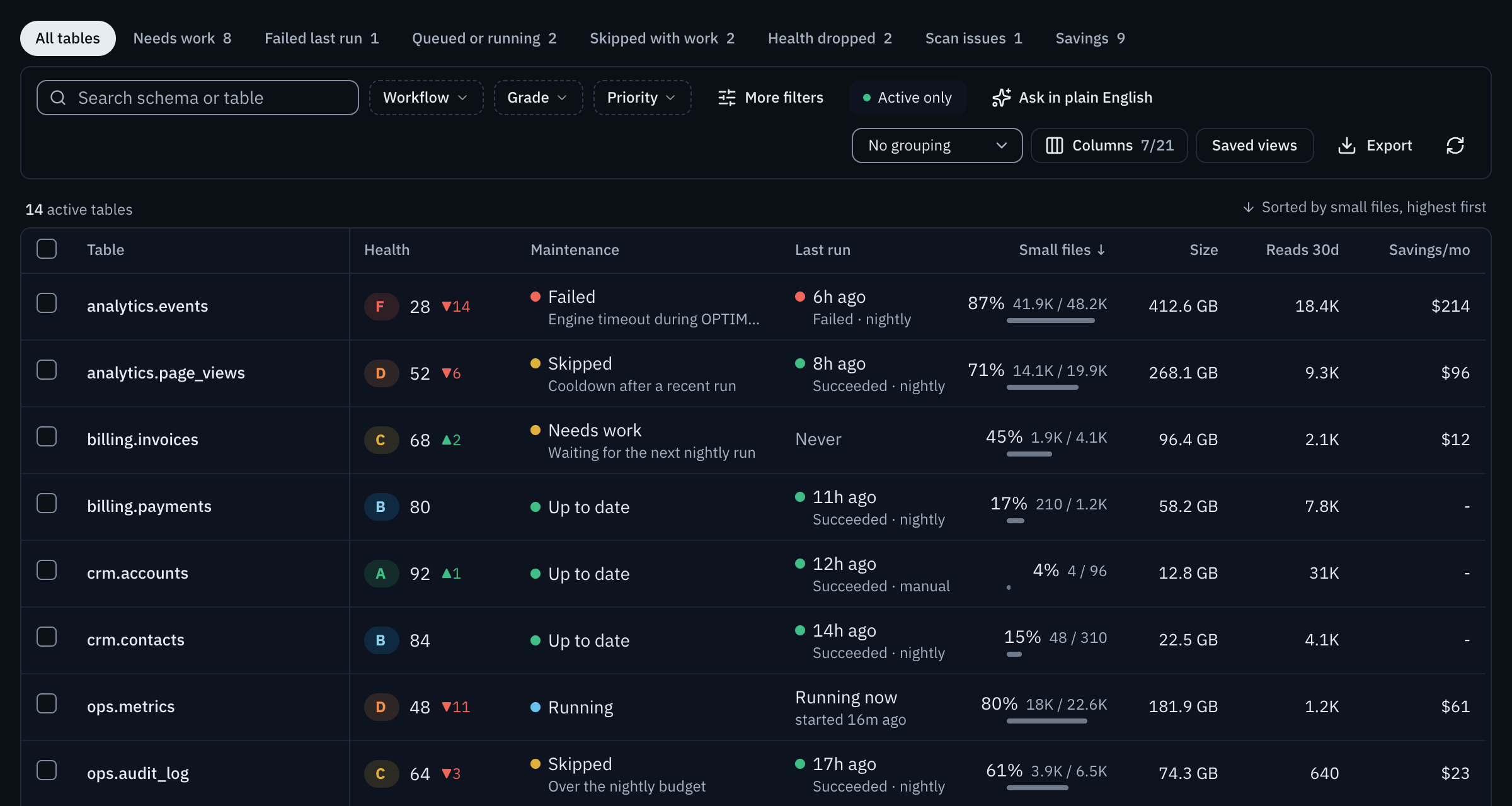Click the B grade badge for crm.contacts

point(381,640)
